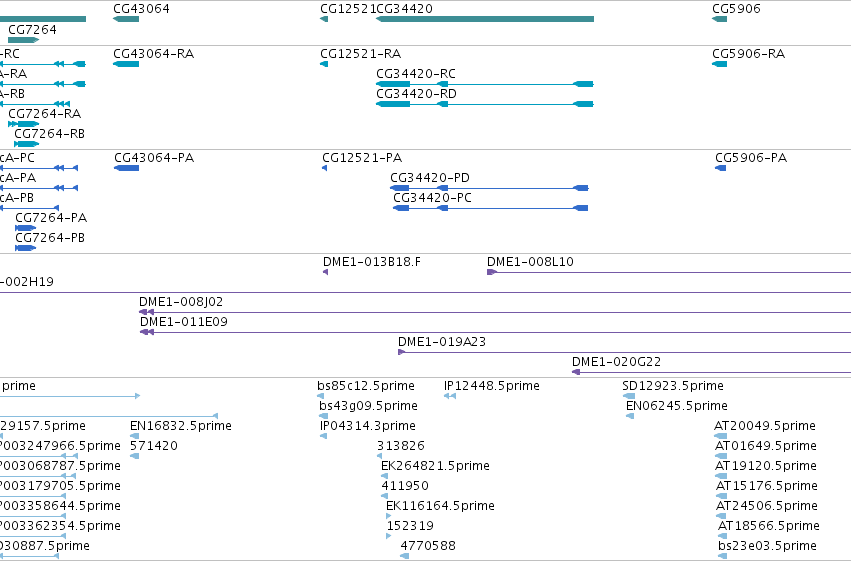The width and height of the screenshot is (851, 561).
Task: Select transcript CG5906-RA
Action: click(748, 54)
